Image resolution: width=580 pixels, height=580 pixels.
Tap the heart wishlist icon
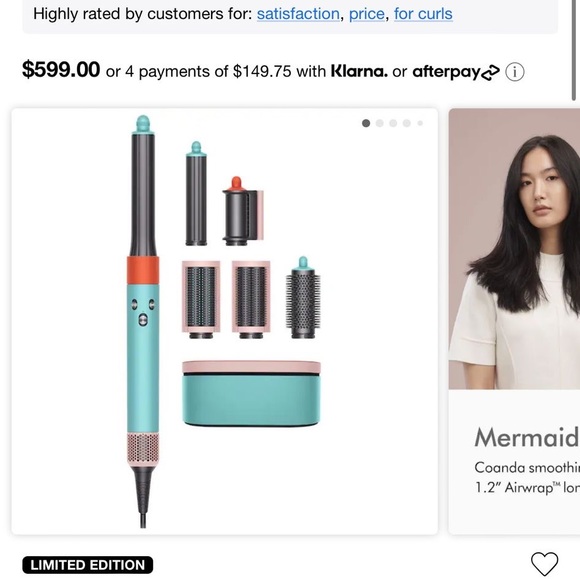click(x=544, y=564)
